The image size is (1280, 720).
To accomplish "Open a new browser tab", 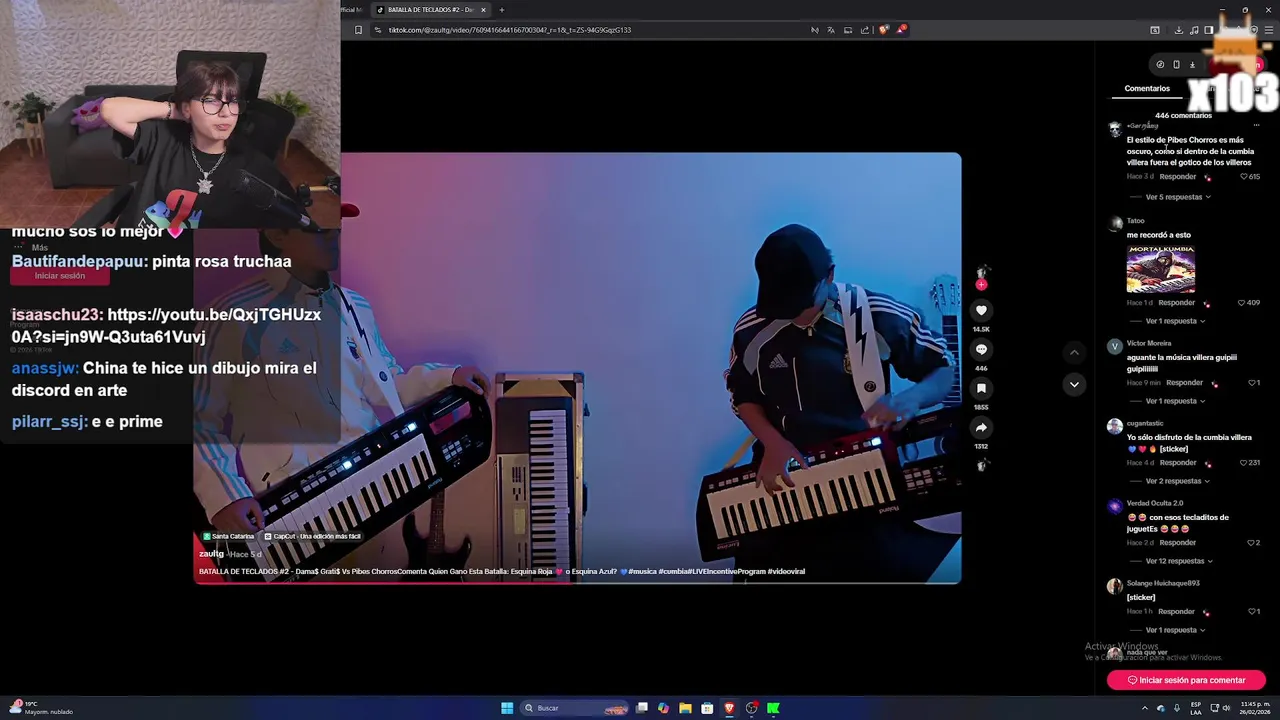I will click(502, 10).
